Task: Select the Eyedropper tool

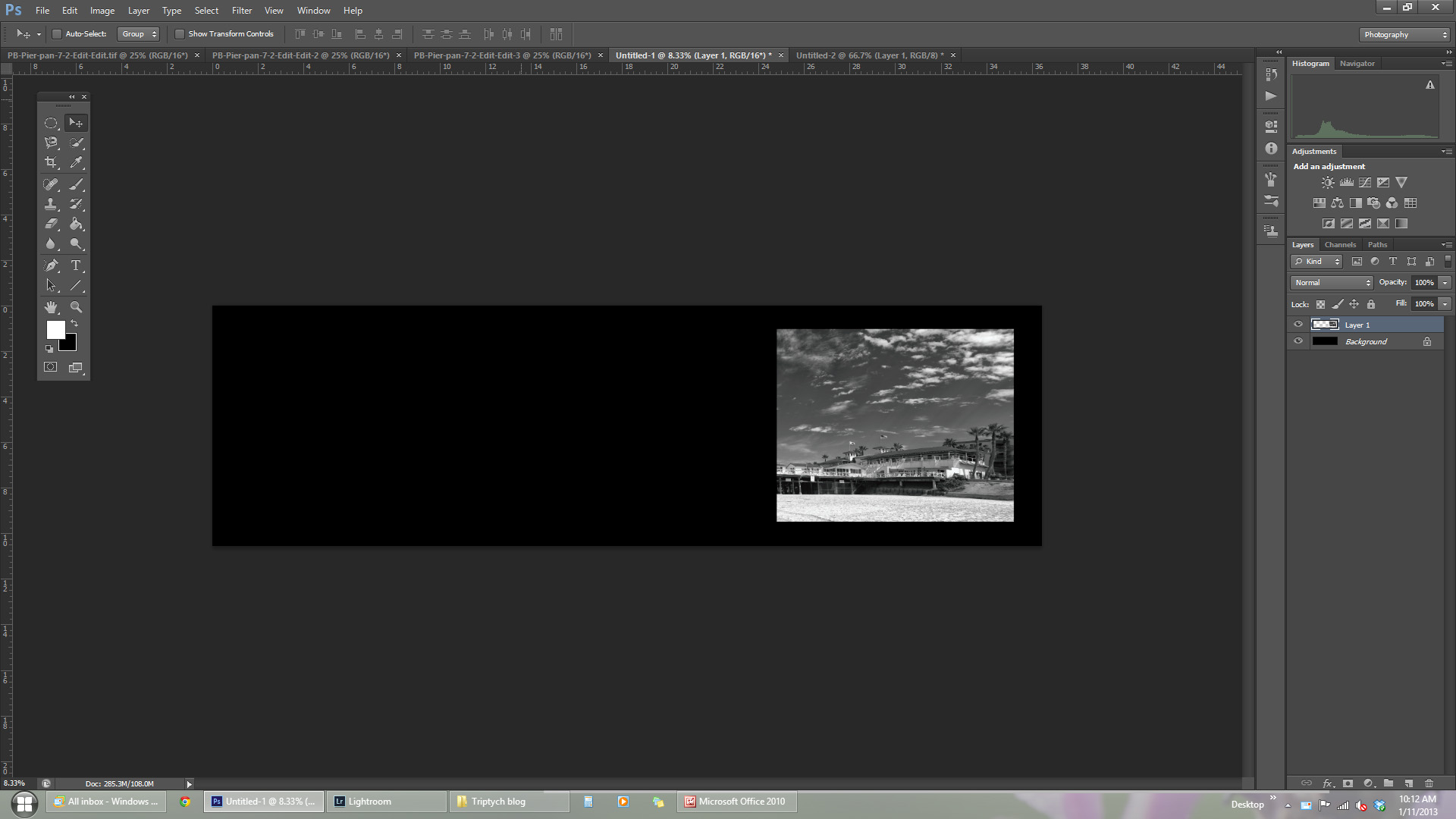Action: tap(76, 162)
